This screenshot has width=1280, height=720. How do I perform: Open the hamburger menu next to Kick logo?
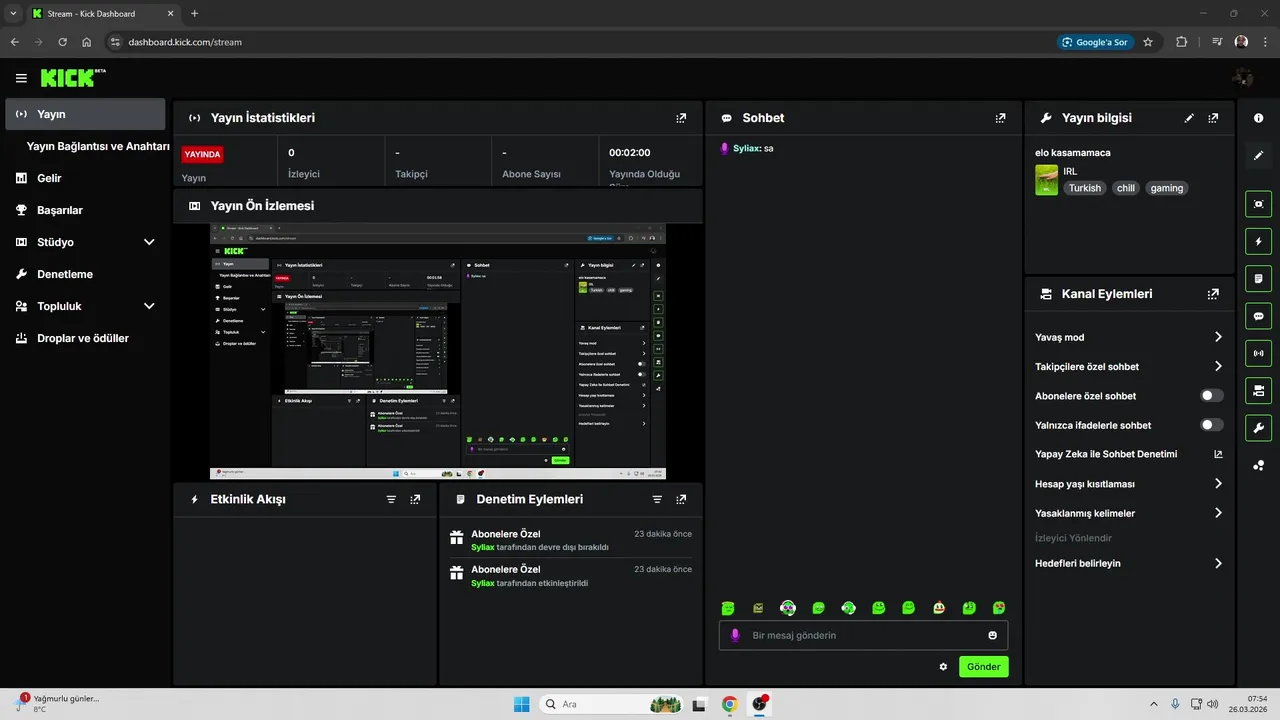point(21,78)
